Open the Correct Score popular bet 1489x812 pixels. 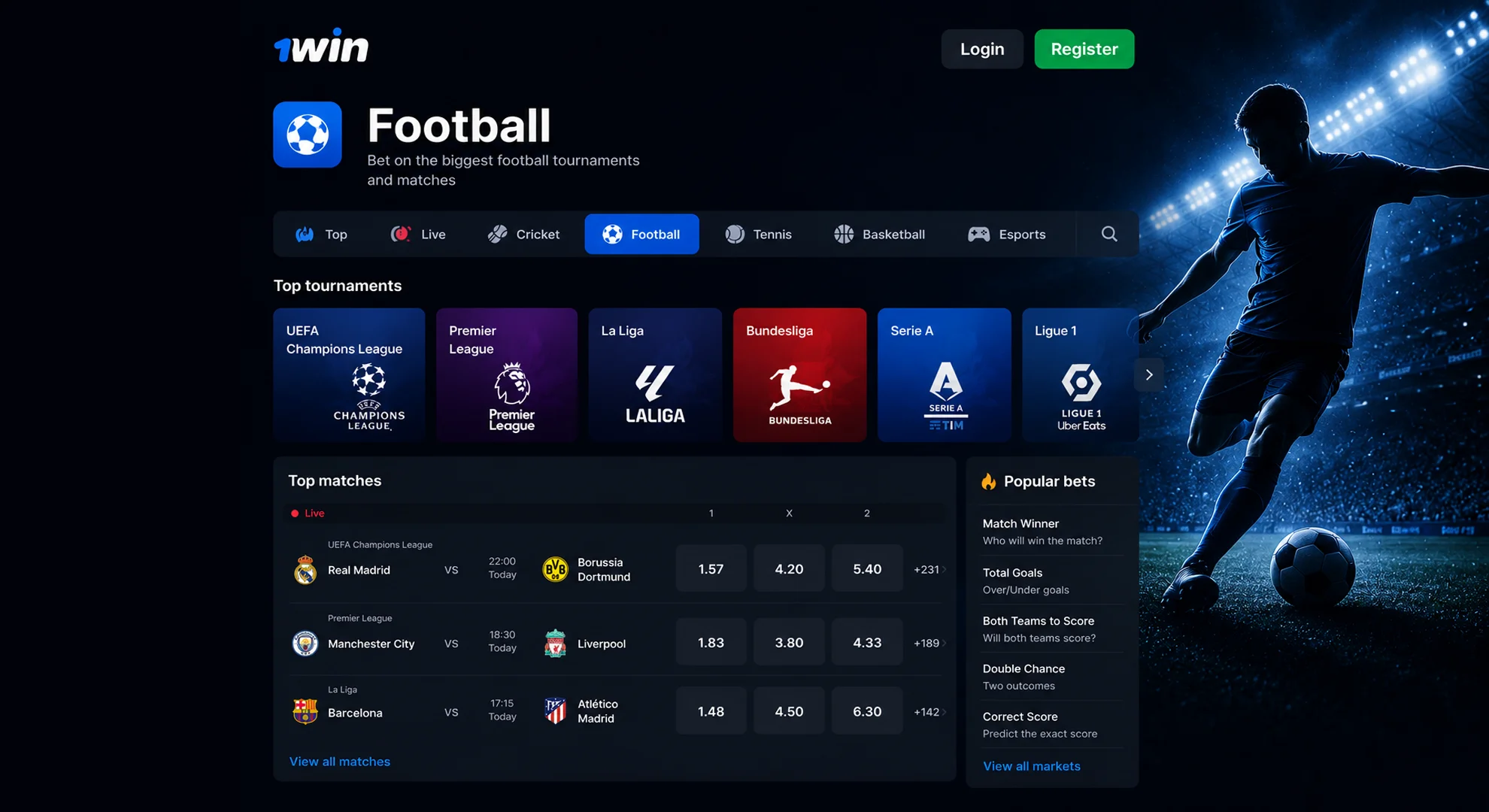pyautogui.click(x=1052, y=725)
